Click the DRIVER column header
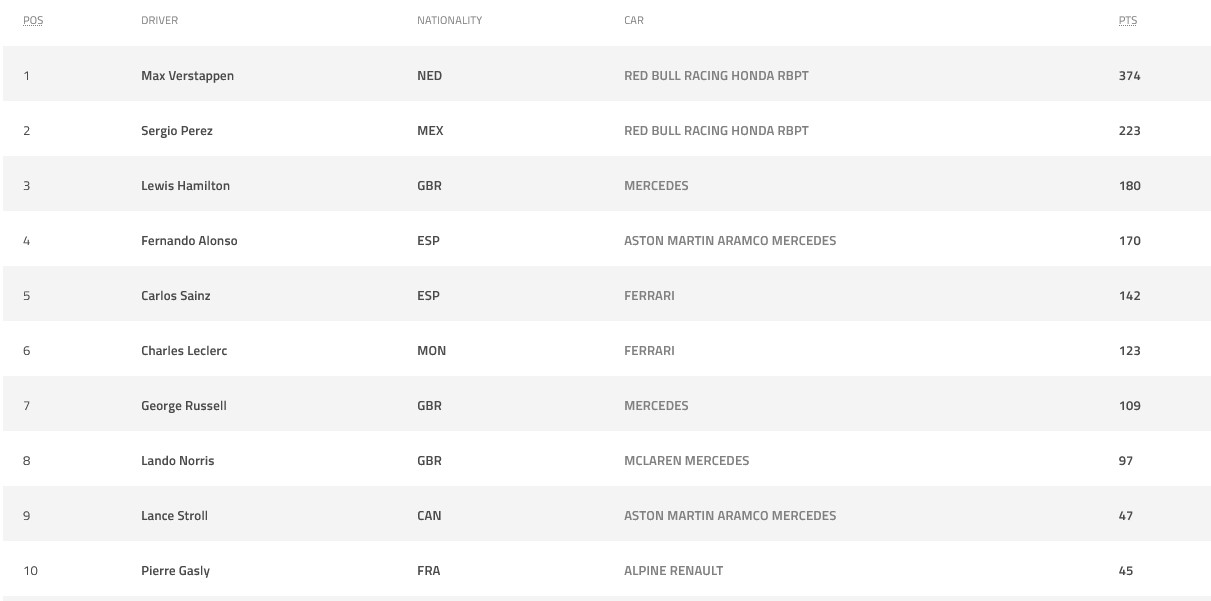 click(160, 20)
